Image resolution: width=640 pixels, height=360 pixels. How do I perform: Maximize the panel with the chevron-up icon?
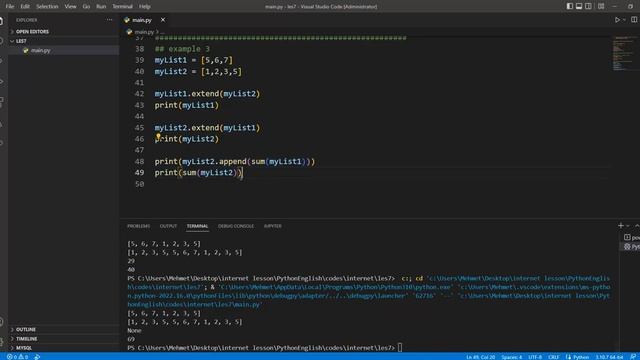coord(636,226)
